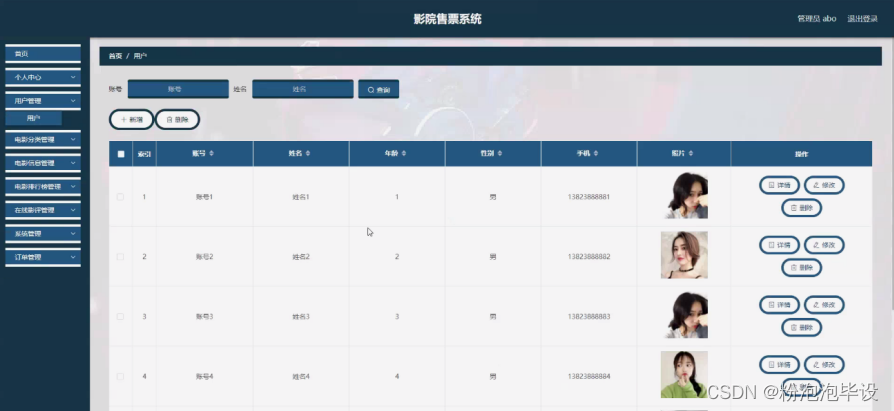
Task: Click 退出登录 to log out
Action: [x=862, y=19]
